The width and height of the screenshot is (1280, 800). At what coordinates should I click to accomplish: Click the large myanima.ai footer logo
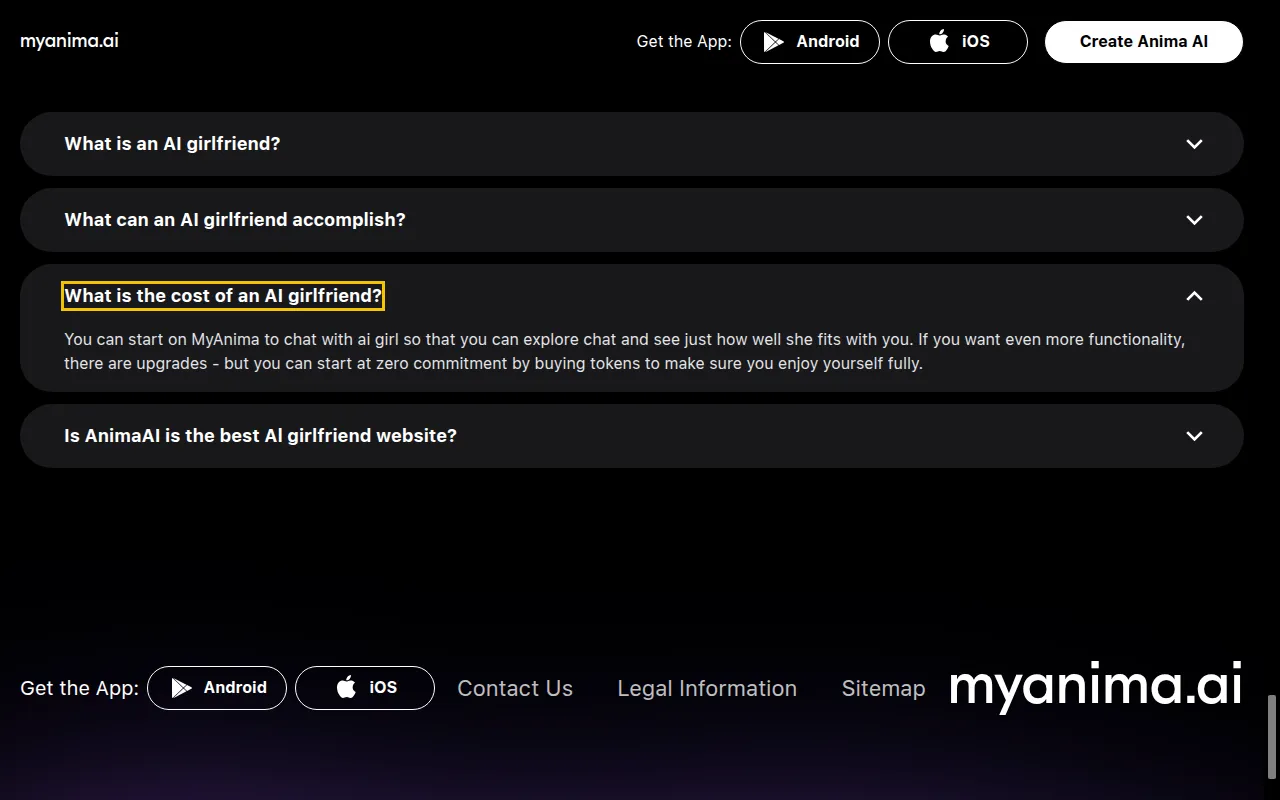tap(1096, 687)
